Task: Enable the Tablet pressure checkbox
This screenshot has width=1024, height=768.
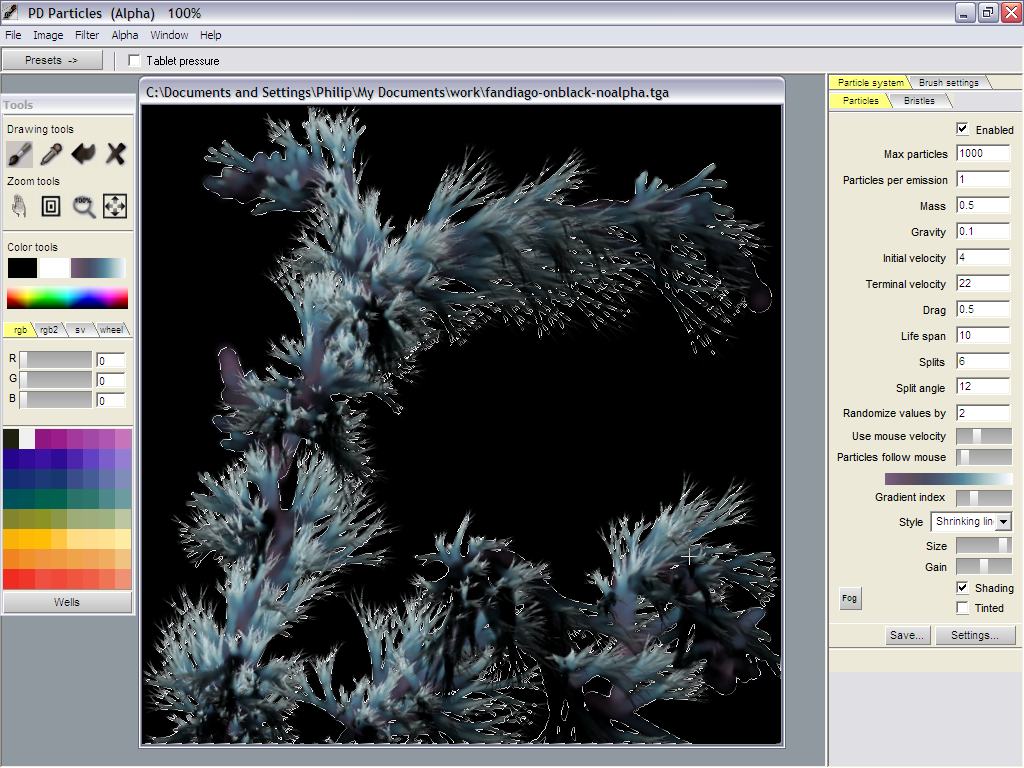Action: click(x=135, y=61)
